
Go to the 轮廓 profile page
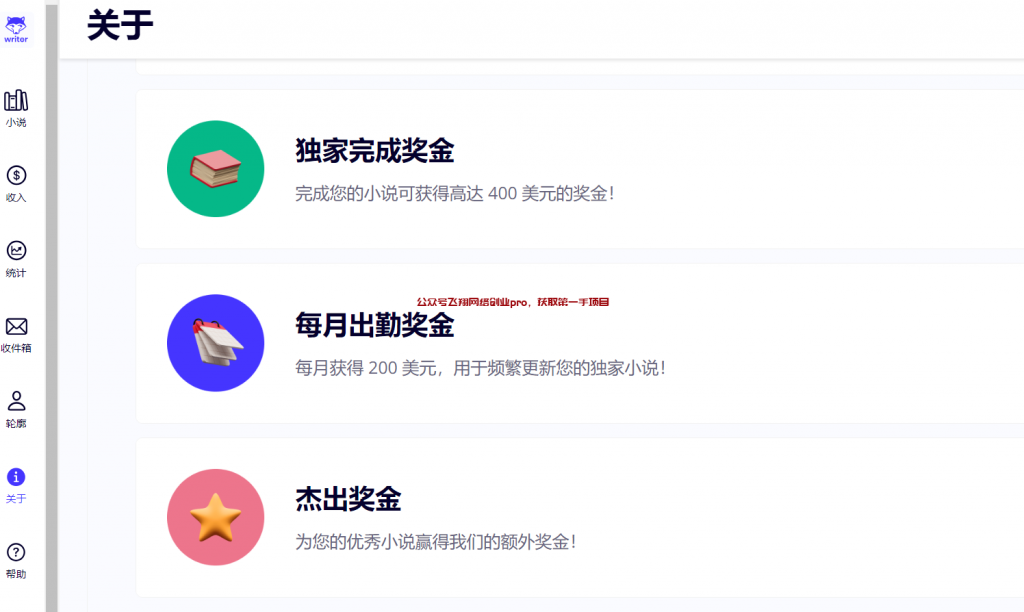coord(16,410)
